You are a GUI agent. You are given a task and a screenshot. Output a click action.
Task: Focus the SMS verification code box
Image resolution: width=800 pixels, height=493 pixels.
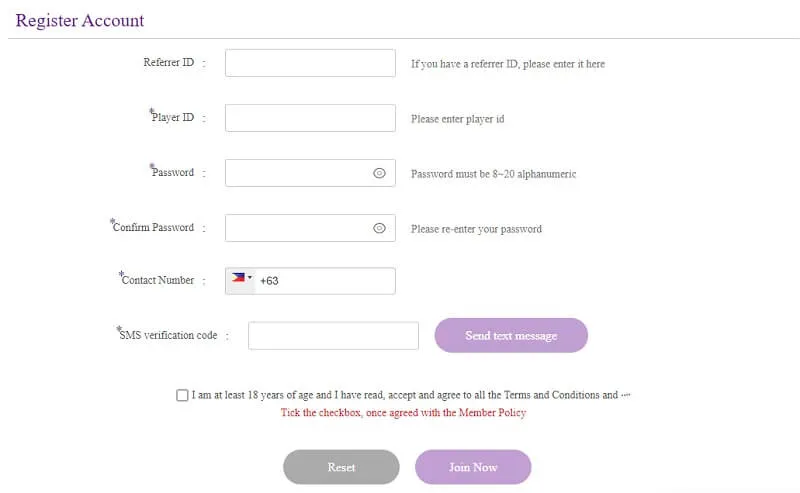[333, 336]
